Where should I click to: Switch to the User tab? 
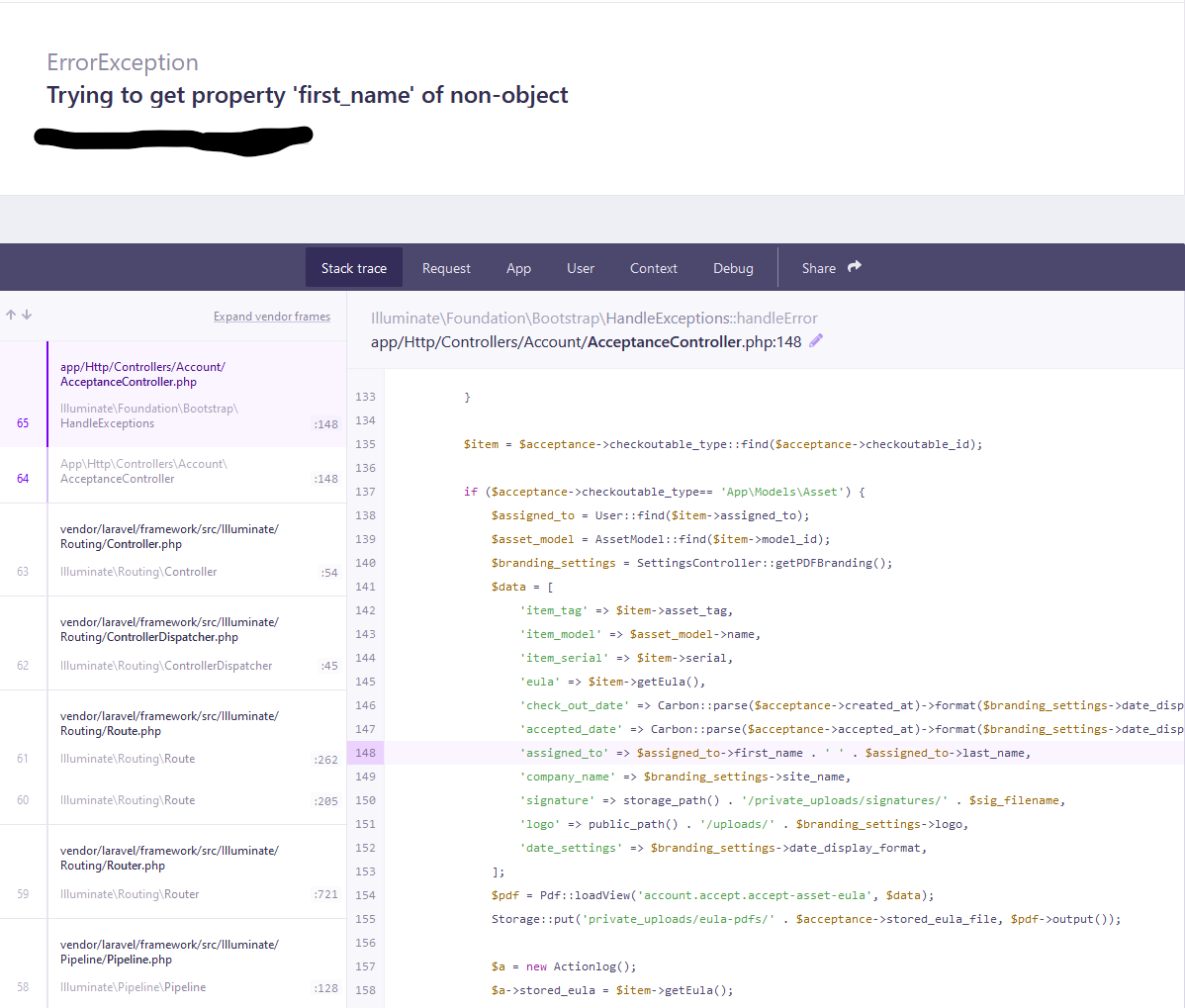[581, 268]
